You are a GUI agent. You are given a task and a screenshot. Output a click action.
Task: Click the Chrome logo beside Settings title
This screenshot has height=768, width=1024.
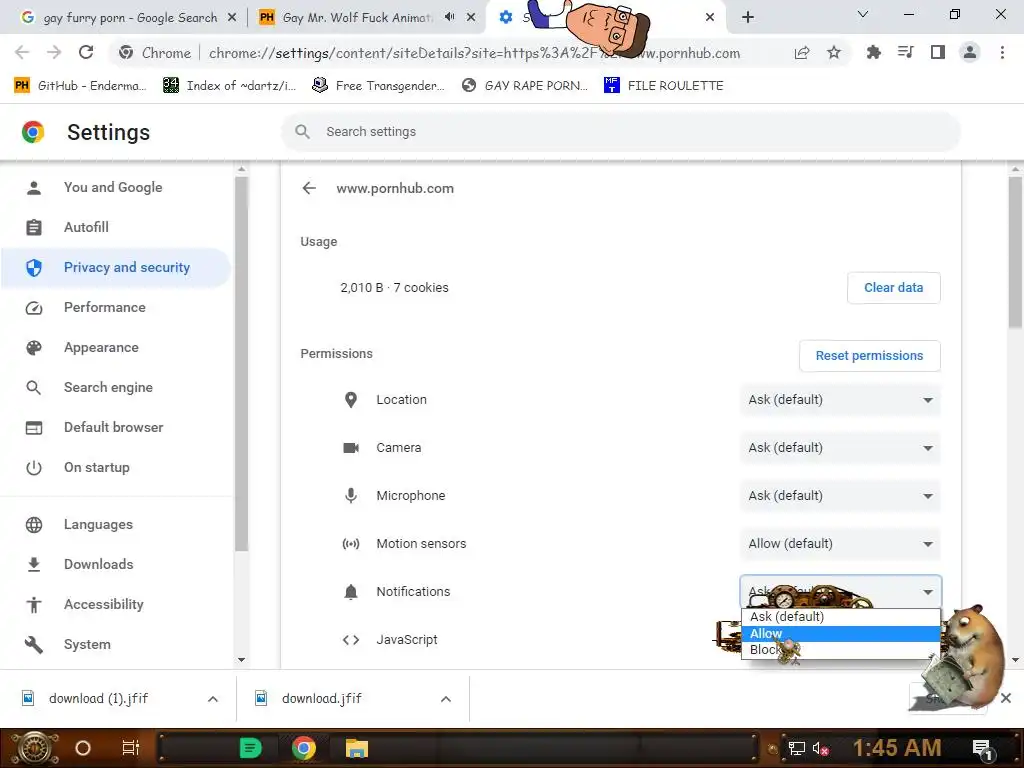click(33, 132)
